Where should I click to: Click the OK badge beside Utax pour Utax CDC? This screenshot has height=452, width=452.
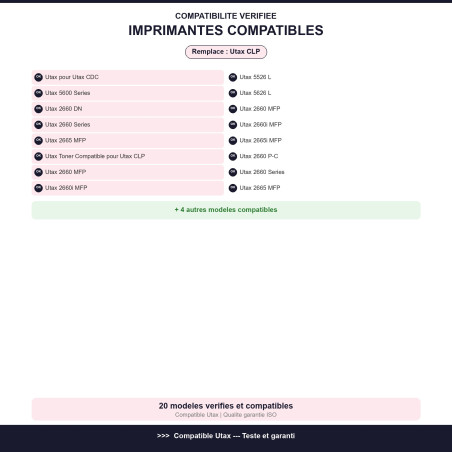(38, 77)
